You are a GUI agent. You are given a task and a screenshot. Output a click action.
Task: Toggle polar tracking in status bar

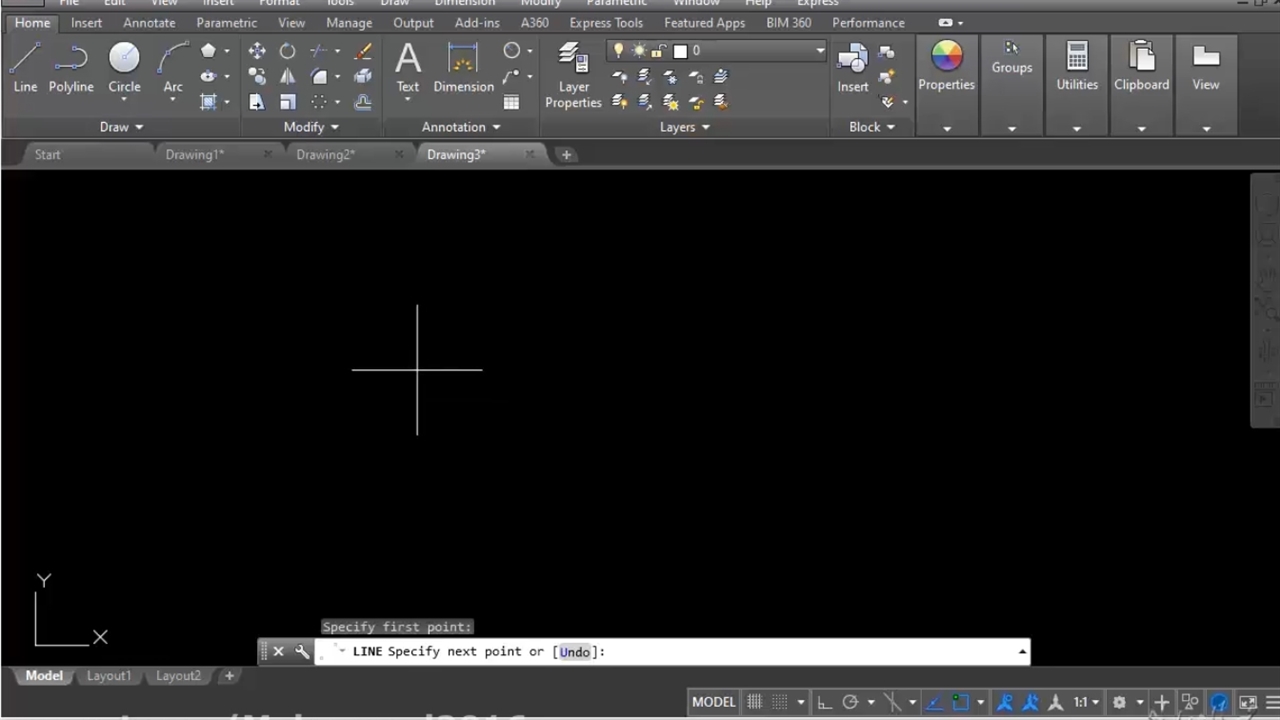coord(850,702)
